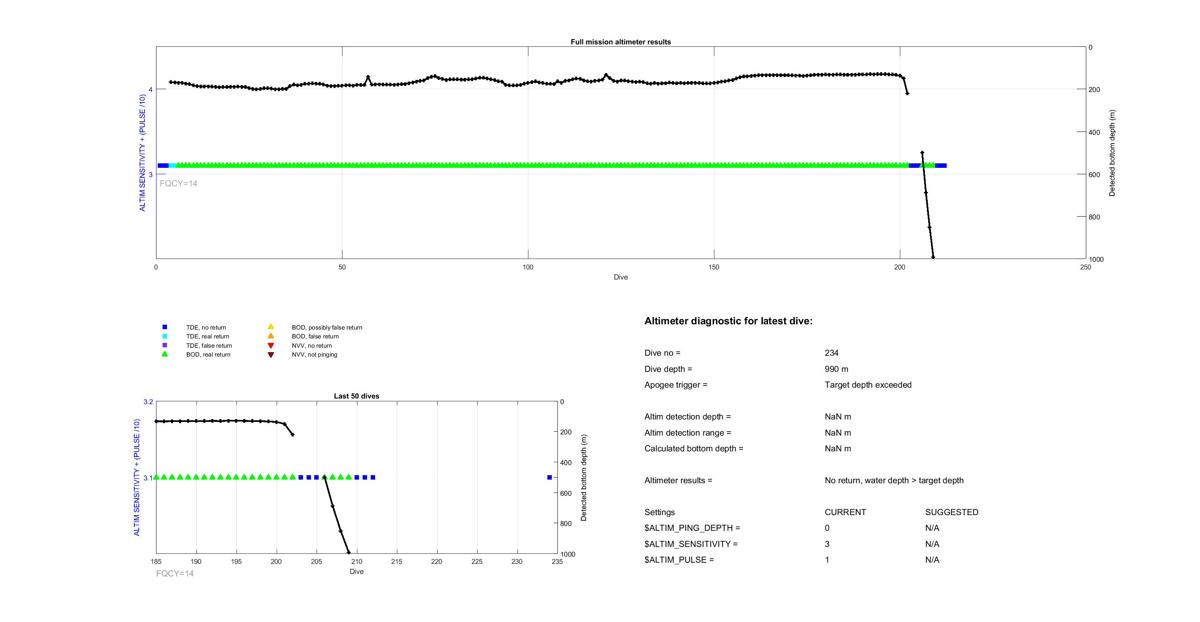Click the dark blue square legend marker for TDE no return

pyautogui.click(x=164, y=327)
